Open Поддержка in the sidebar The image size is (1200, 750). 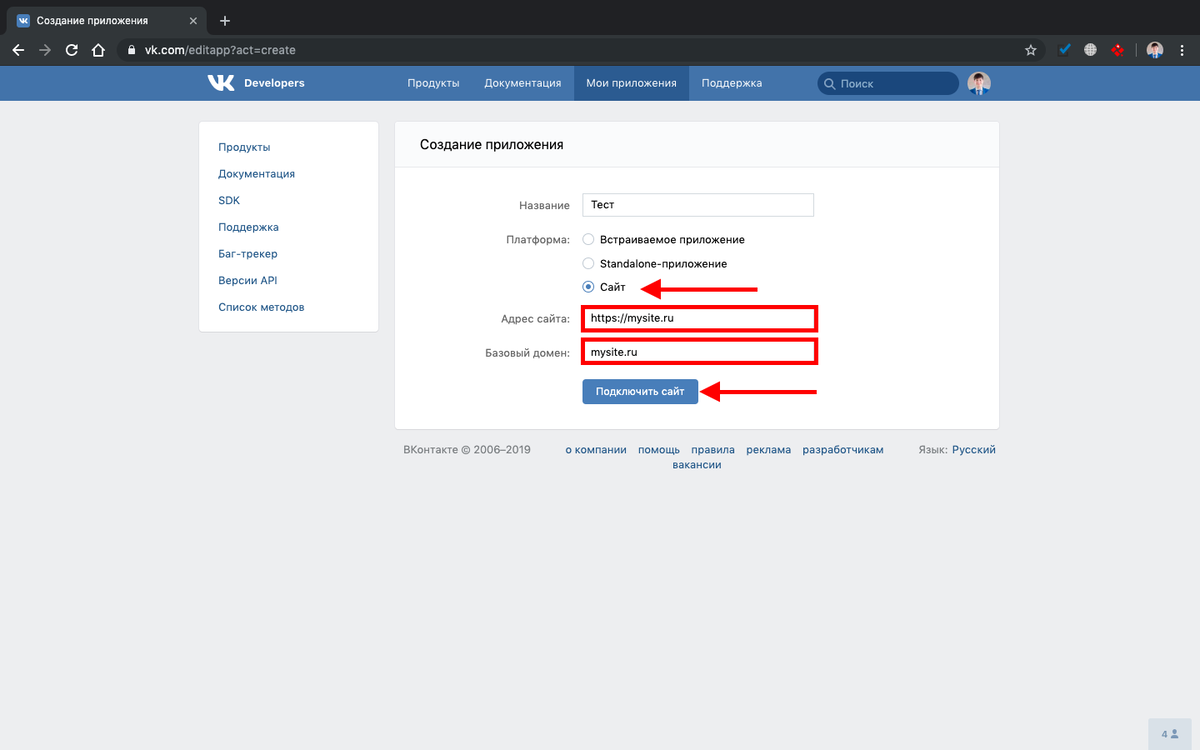(248, 227)
